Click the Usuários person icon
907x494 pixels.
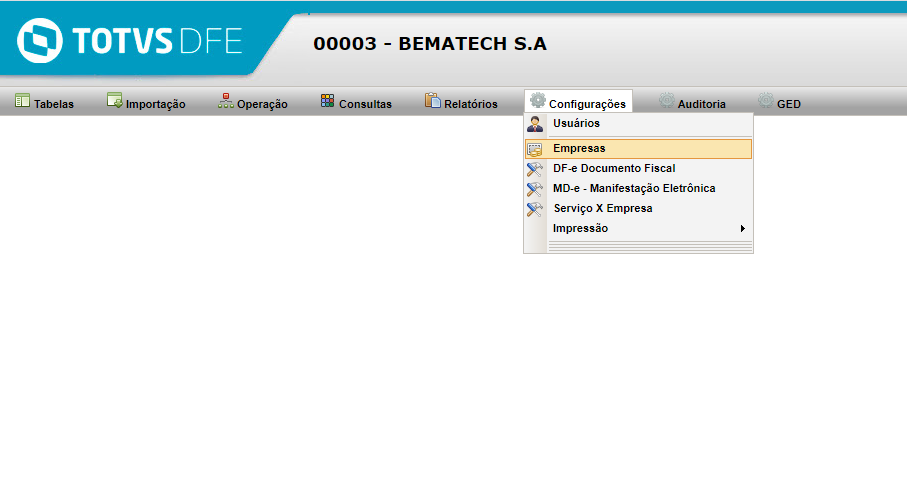click(535, 124)
